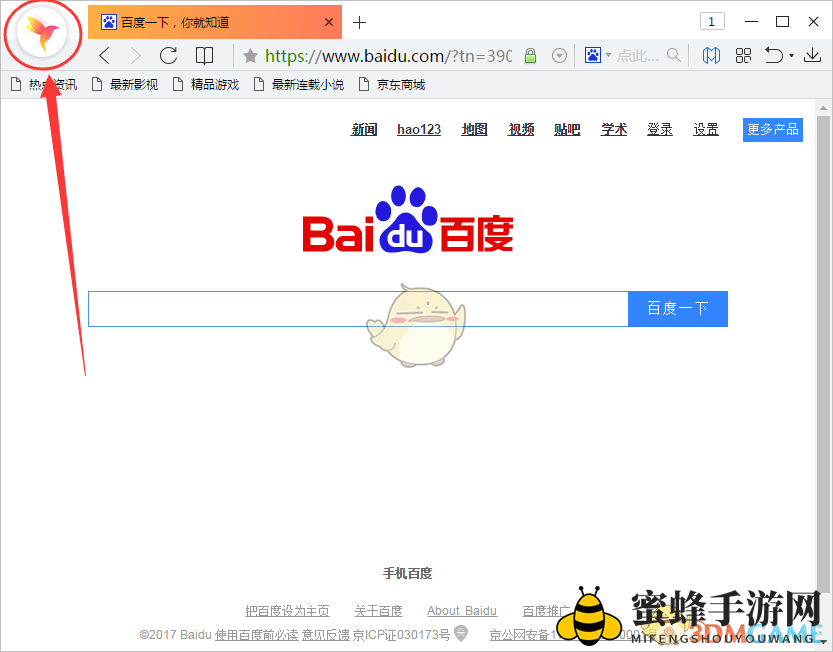
Task: Click the 手机百度 label
Action: pyautogui.click(x=407, y=573)
